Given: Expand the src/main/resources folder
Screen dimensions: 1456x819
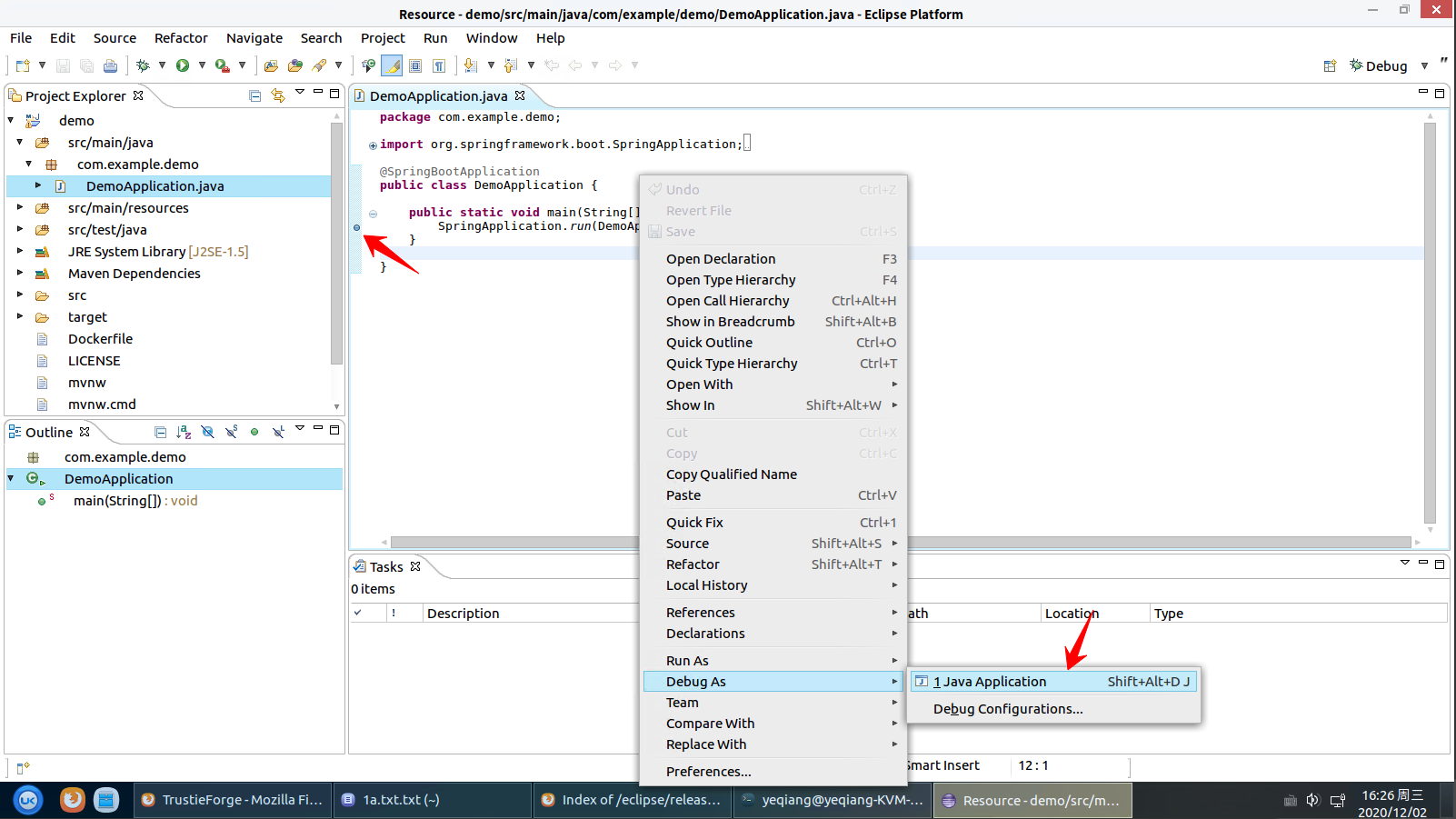Looking at the screenshot, I should (x=20, y=207).
